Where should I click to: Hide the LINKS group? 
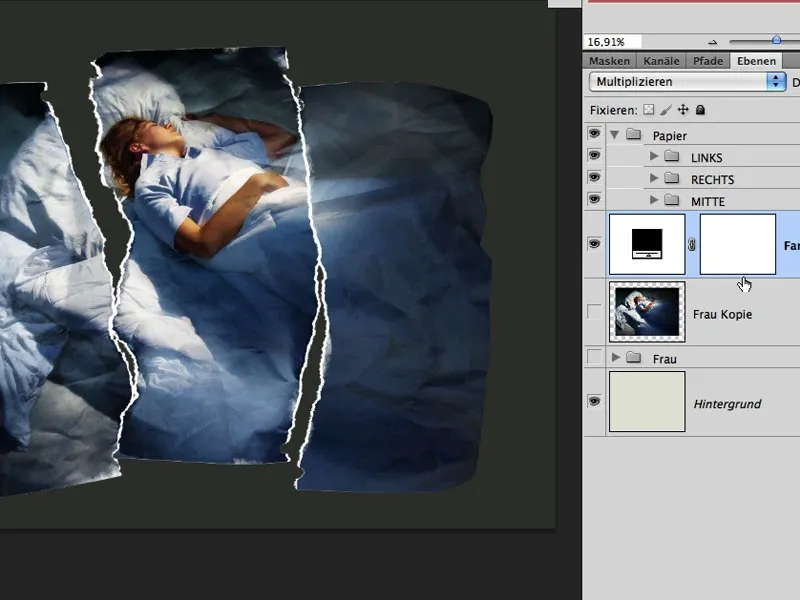[x=594, y=155]
